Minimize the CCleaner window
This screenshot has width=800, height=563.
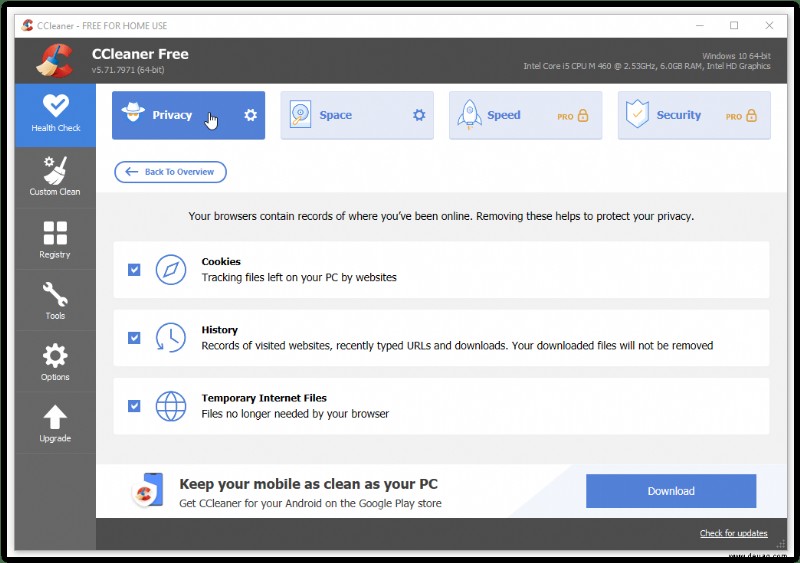[700, 26]
